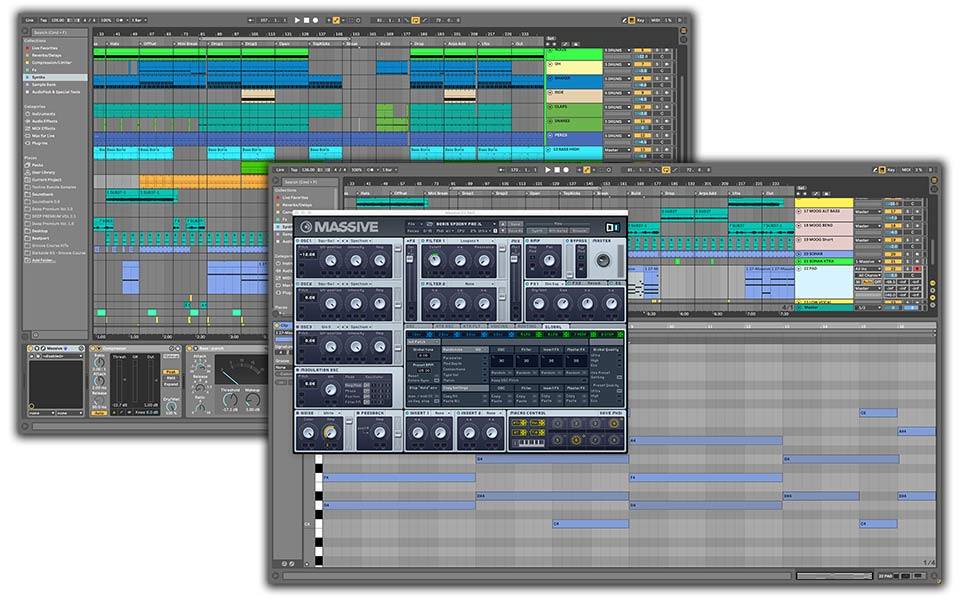
Task: Click the Compressor Threshold knob in Bass punch device
Action: coord(230,400)
